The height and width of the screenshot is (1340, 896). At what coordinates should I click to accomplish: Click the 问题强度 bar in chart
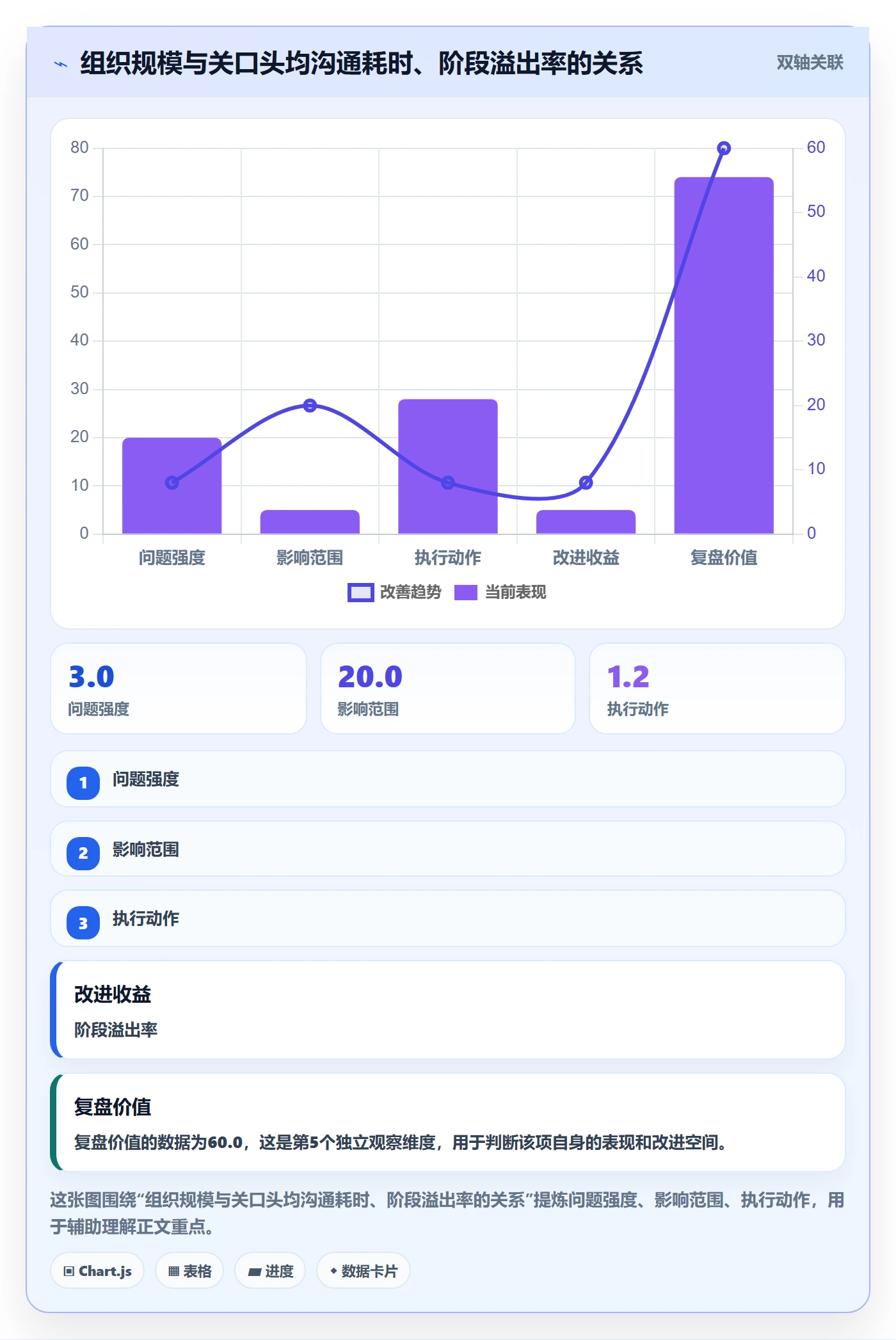pyautogui.click(x=172, y=486)
